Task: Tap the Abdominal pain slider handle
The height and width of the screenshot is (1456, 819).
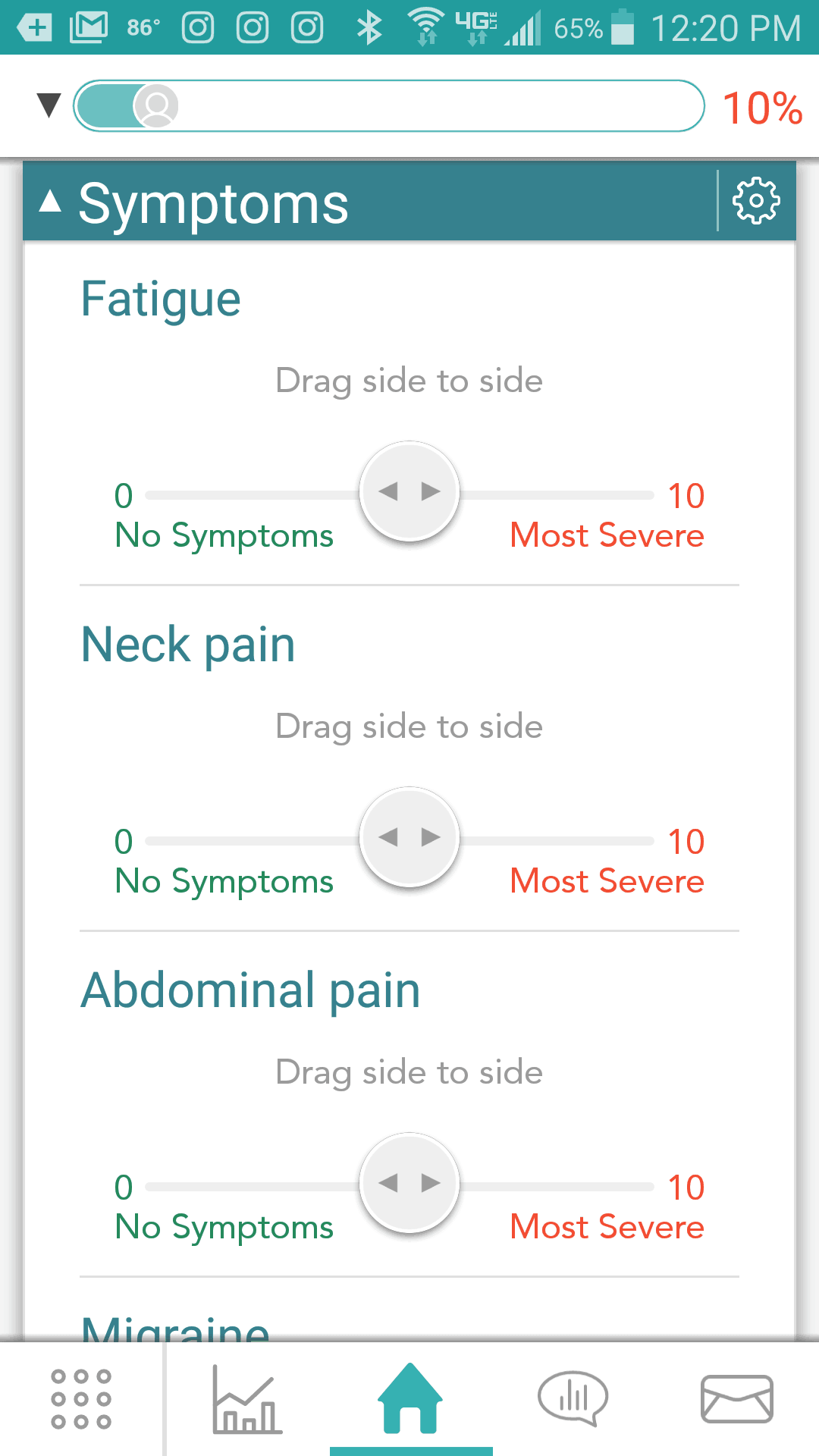Action: click(x=409, y=1183)
